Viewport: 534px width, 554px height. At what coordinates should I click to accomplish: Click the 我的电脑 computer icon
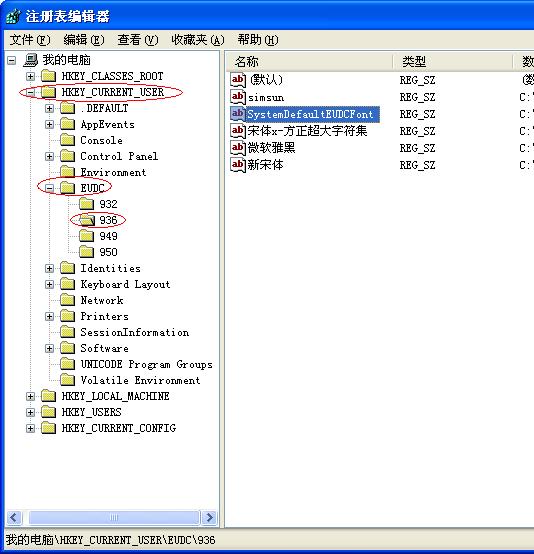point(31,60)
